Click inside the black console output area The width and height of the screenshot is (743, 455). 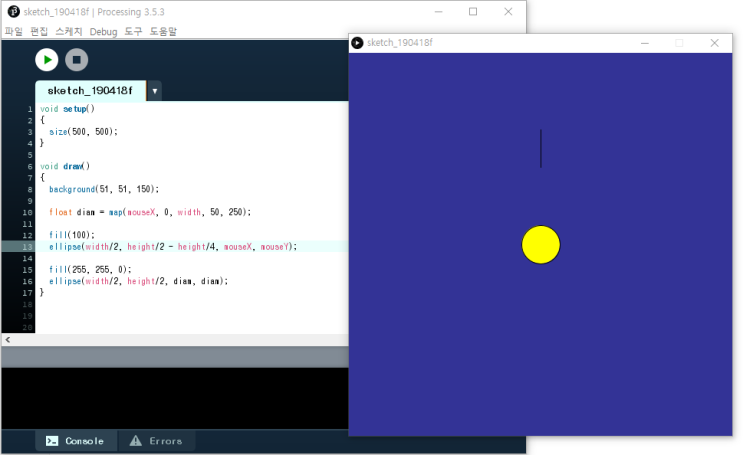click(x=174, y=398)
